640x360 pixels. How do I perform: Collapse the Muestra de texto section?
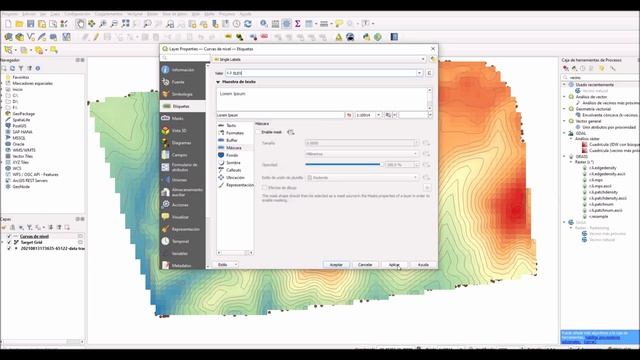218,82
